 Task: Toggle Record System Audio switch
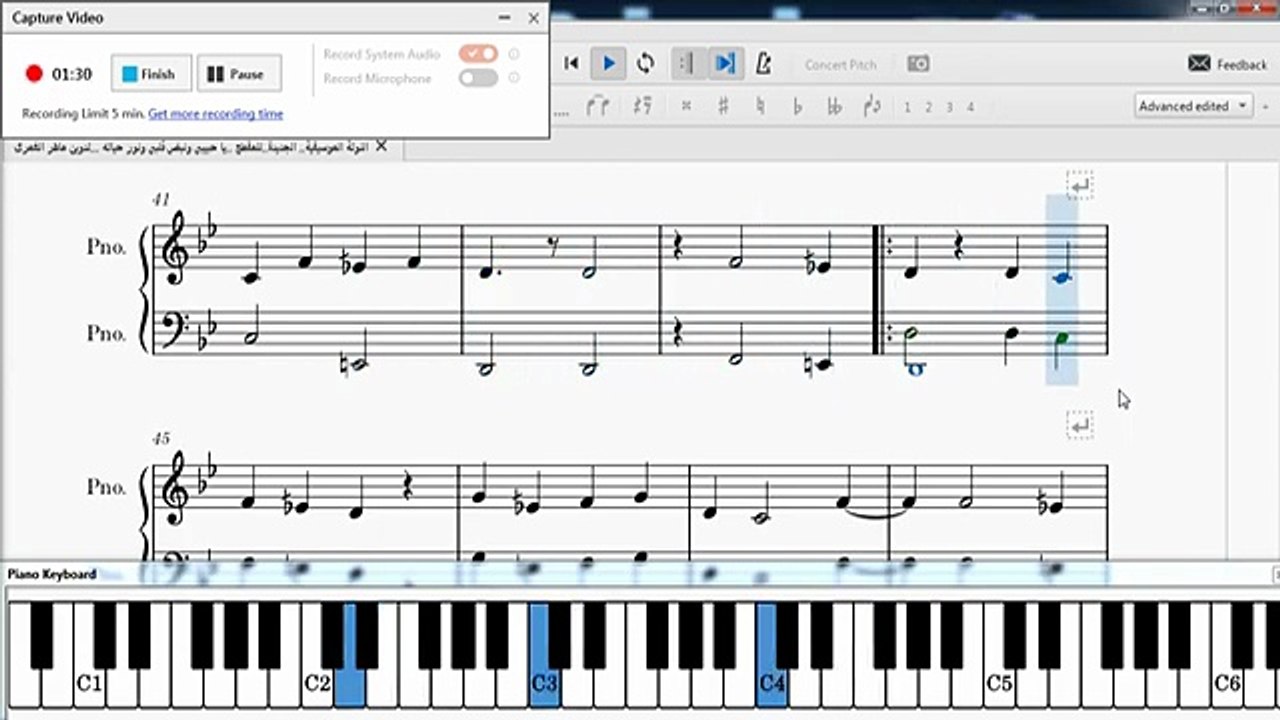(478, 54)
